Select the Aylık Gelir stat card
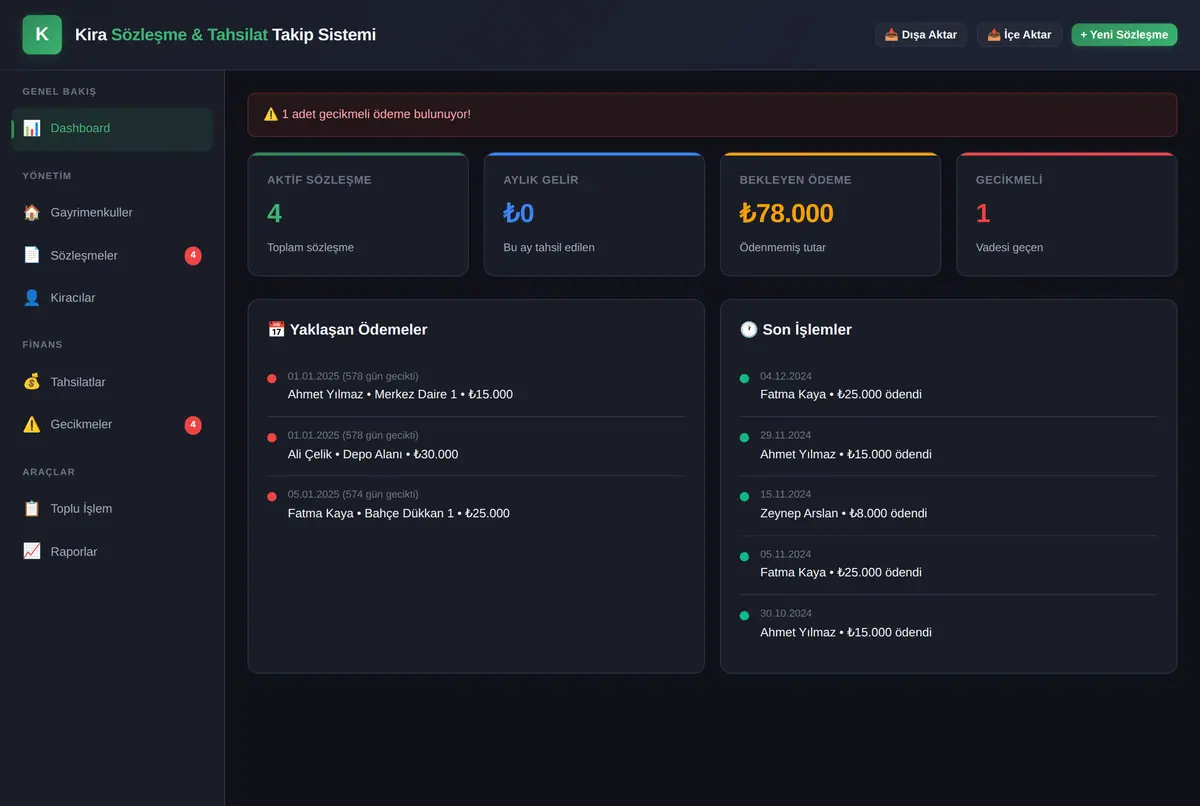 pos(594,214)
